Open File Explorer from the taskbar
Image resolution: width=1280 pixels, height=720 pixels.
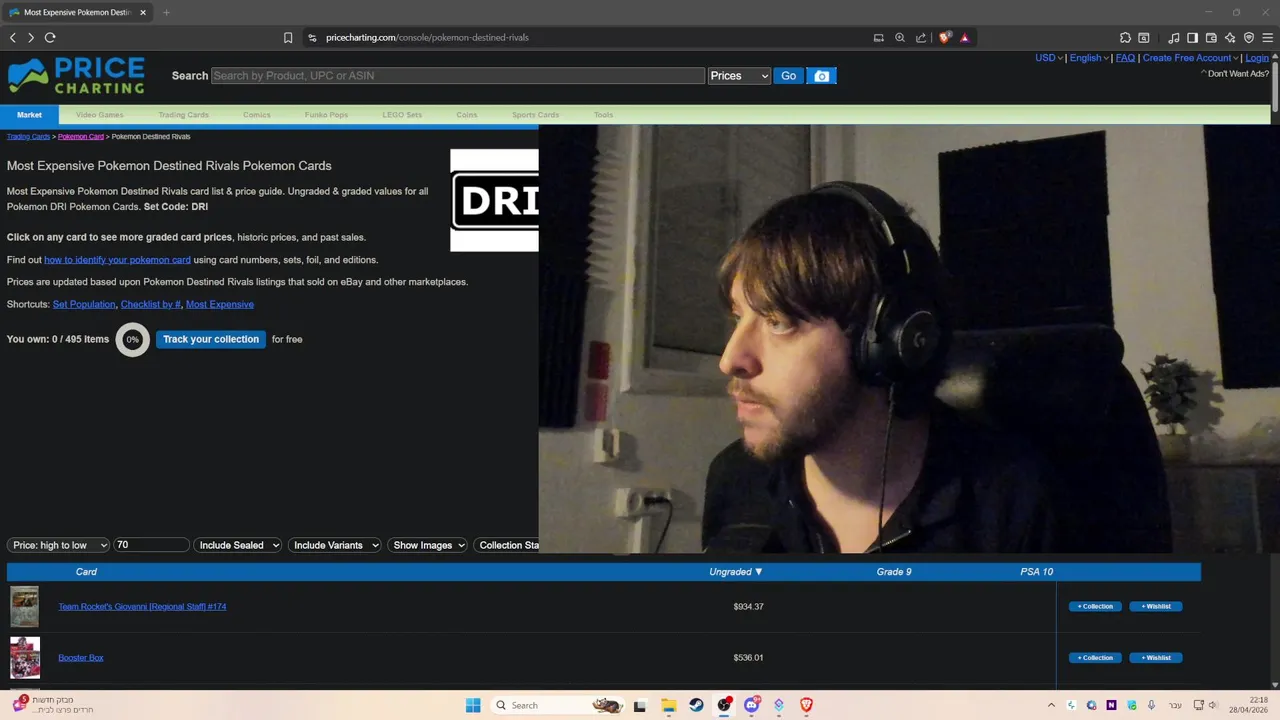[668, 705]
